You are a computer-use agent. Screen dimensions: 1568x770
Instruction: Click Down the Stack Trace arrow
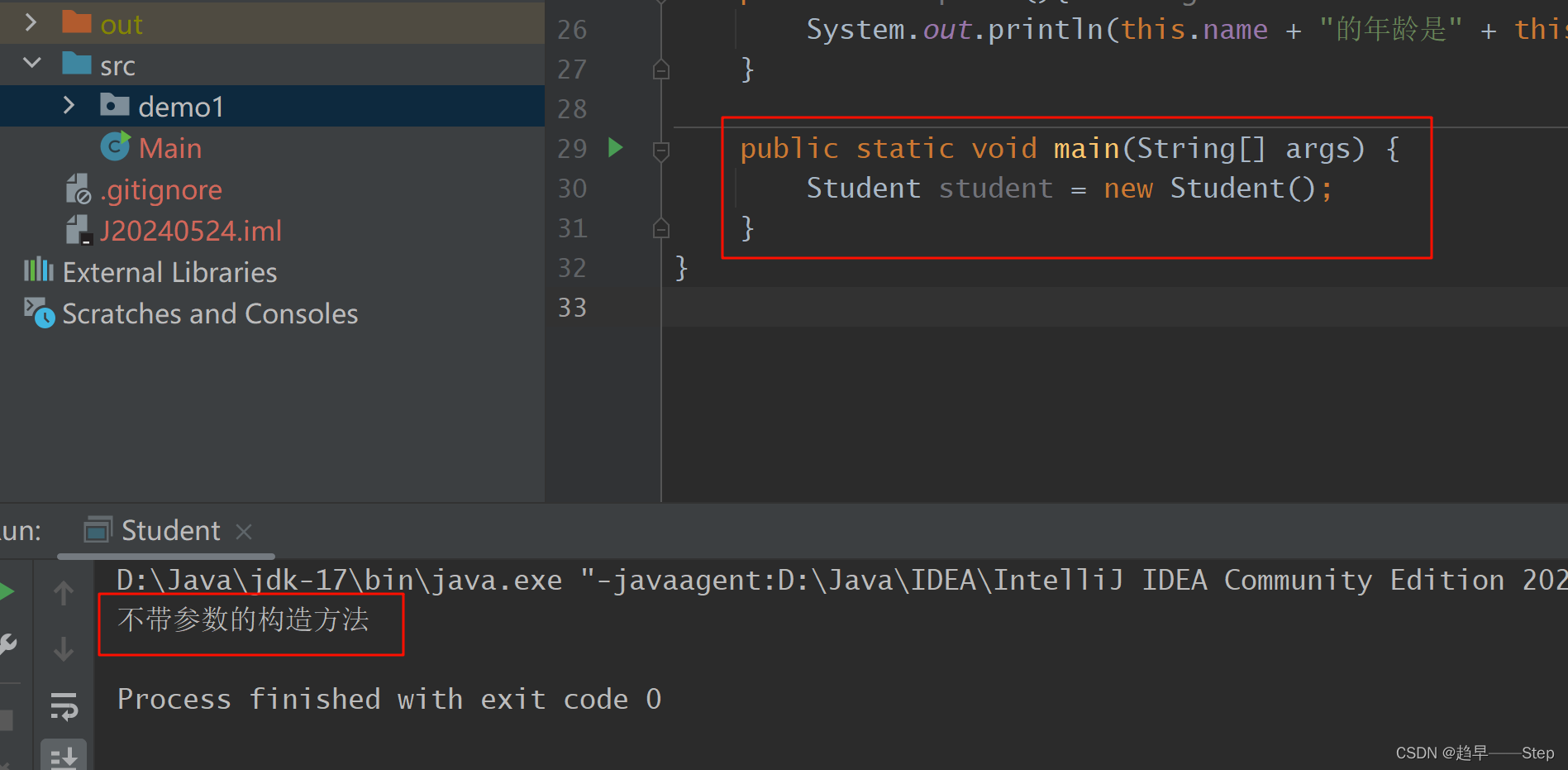click(x=64, y=649)
